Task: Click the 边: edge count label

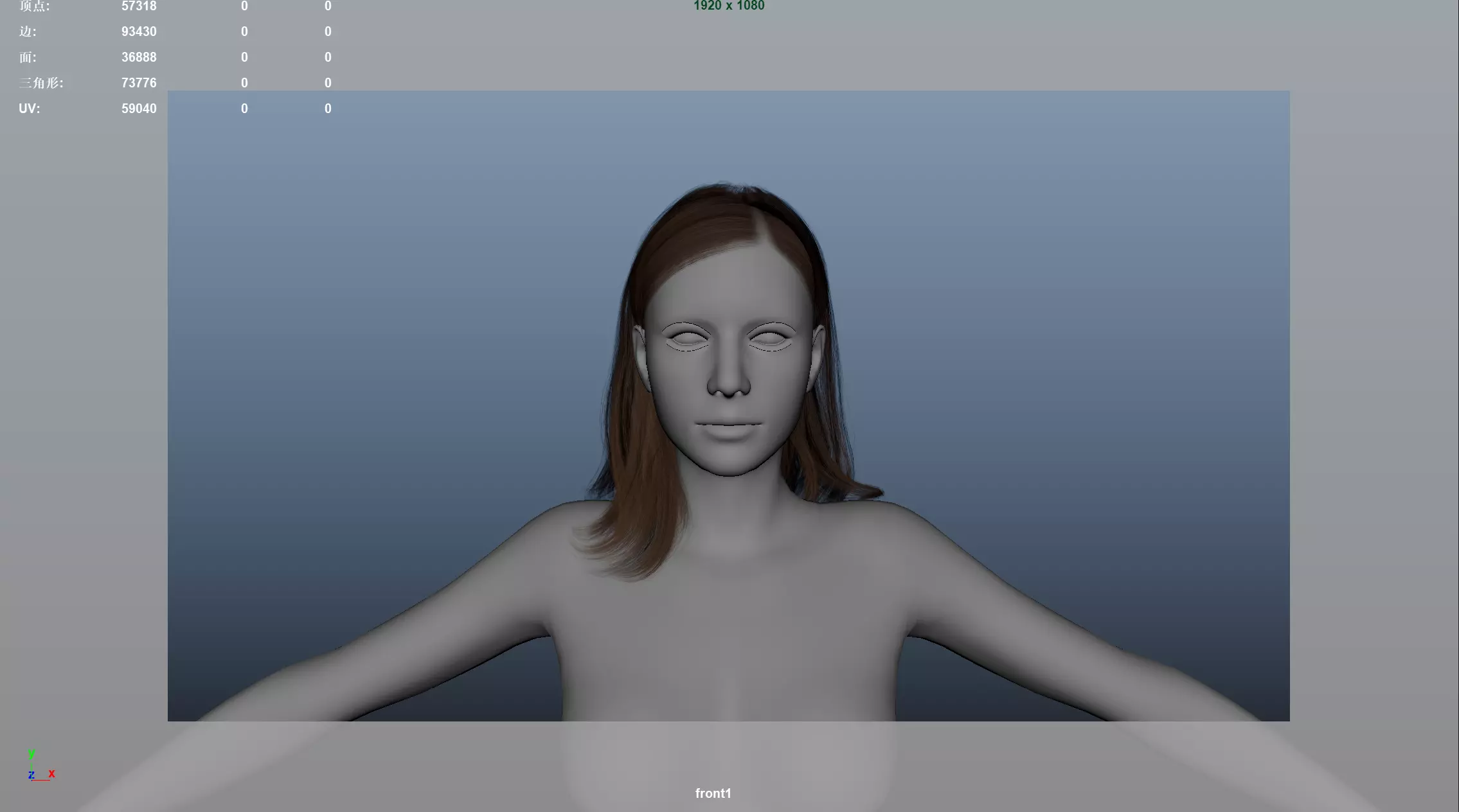Action: 28,31
